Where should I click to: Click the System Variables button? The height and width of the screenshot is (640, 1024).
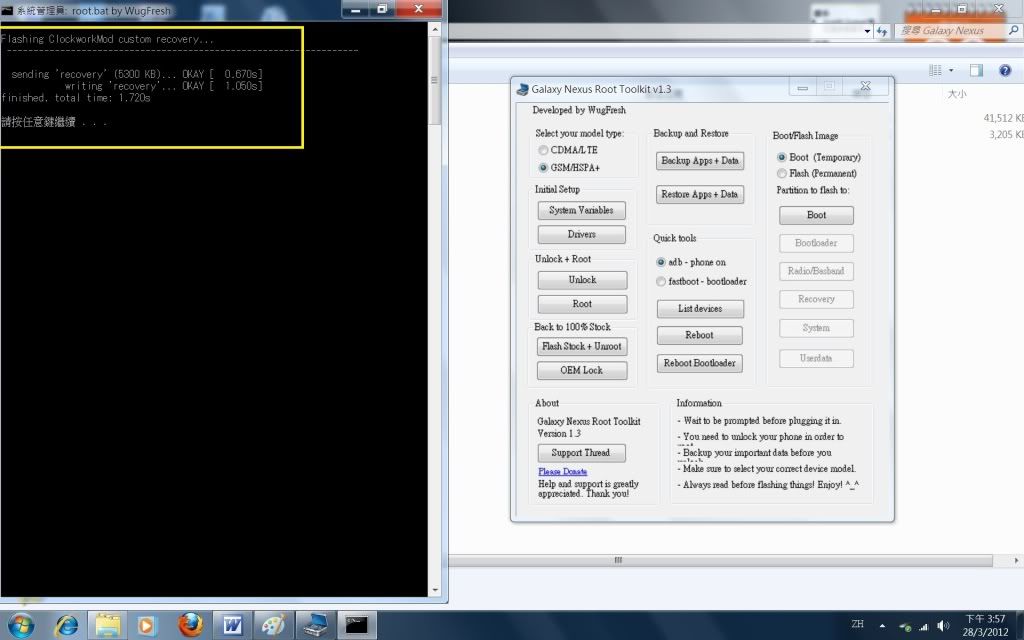coord(581,210)
